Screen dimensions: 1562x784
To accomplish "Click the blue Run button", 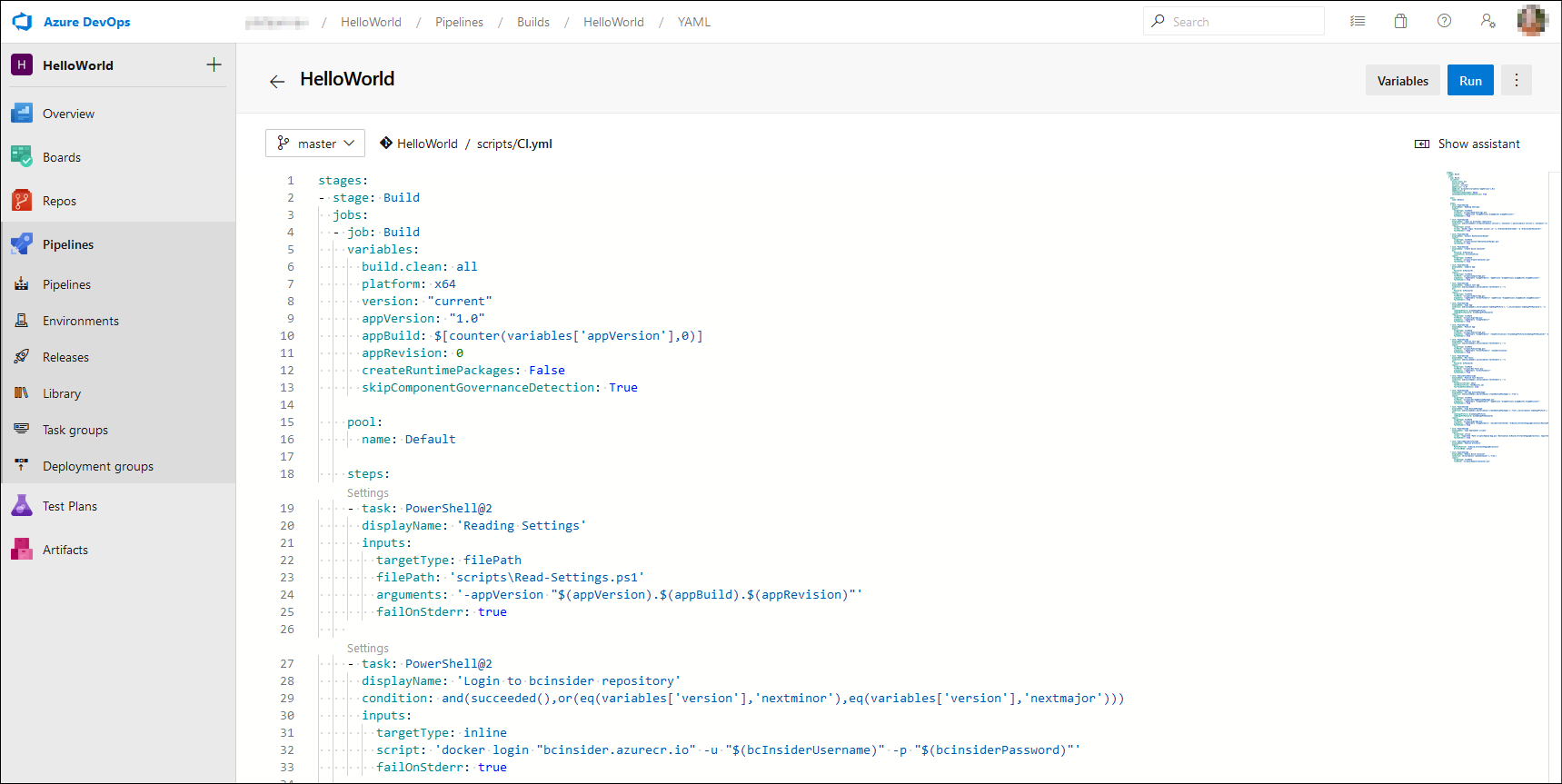I will (x=1470, y=80).
